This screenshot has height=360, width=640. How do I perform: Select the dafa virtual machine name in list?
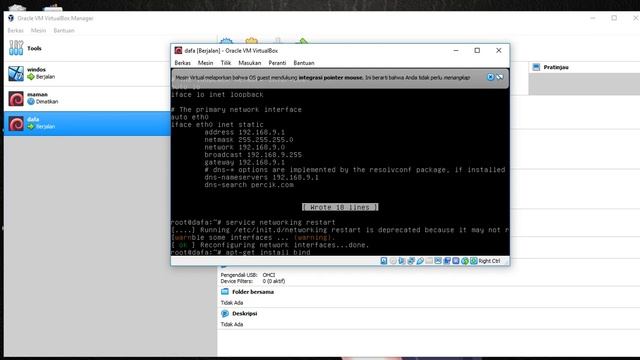click(x=33, y=119)
